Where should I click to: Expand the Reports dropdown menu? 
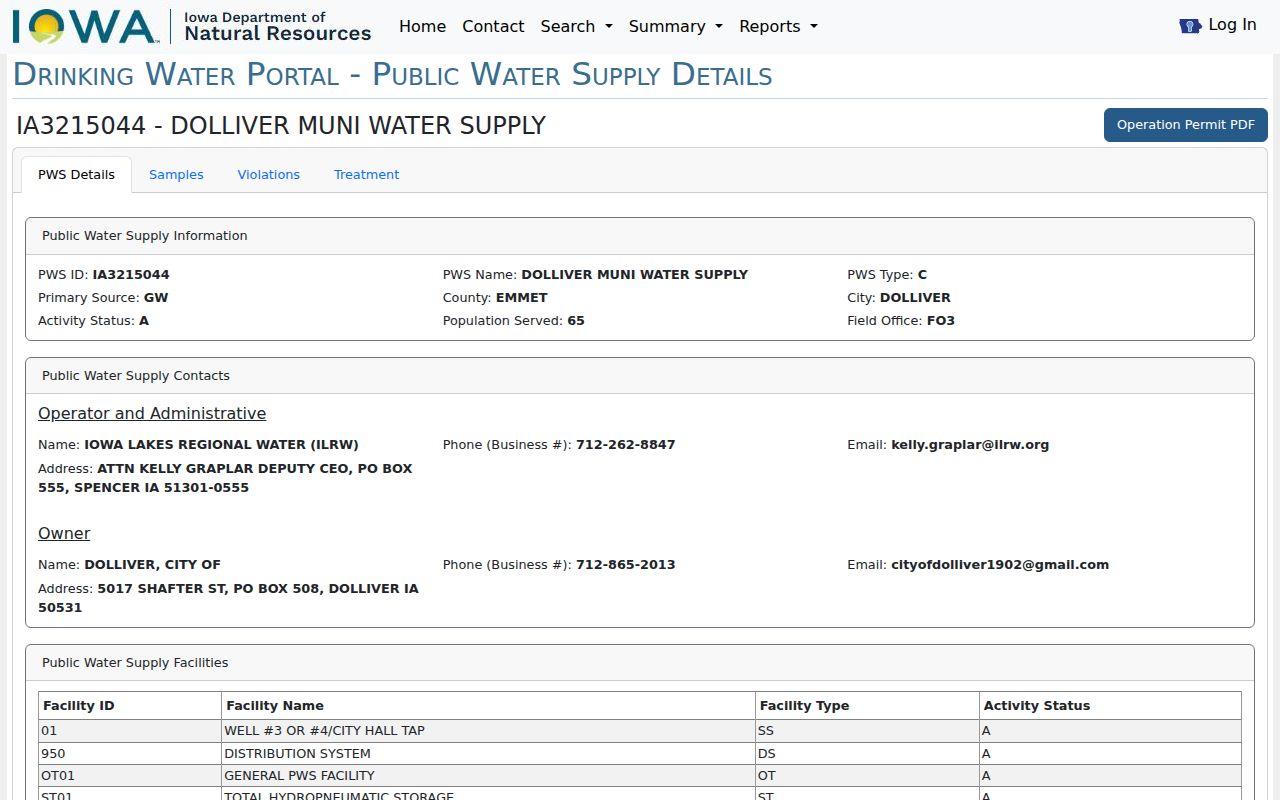[778, 26]
